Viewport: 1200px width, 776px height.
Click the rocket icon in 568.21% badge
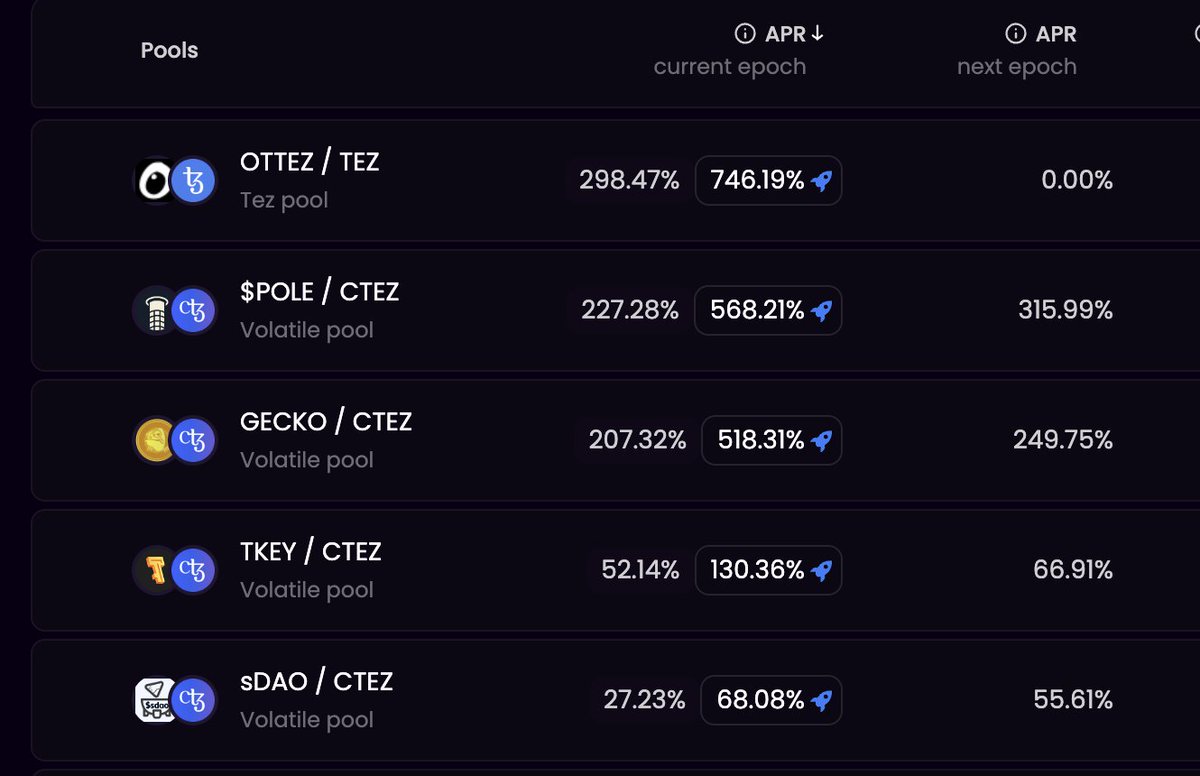(x=821, y=311)
